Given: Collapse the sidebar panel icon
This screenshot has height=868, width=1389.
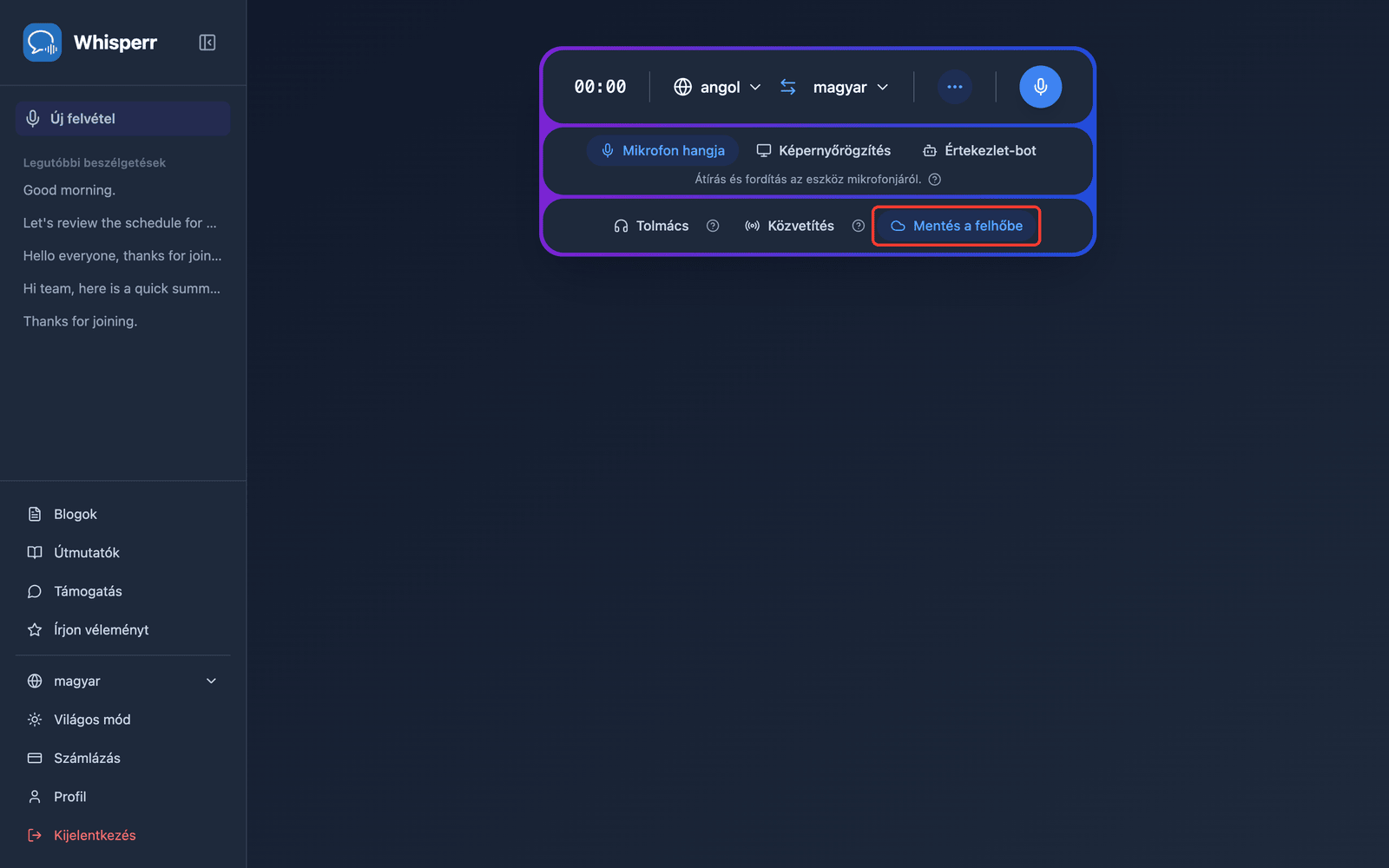Looking at the screenshot, I should (x=207, y=43).
